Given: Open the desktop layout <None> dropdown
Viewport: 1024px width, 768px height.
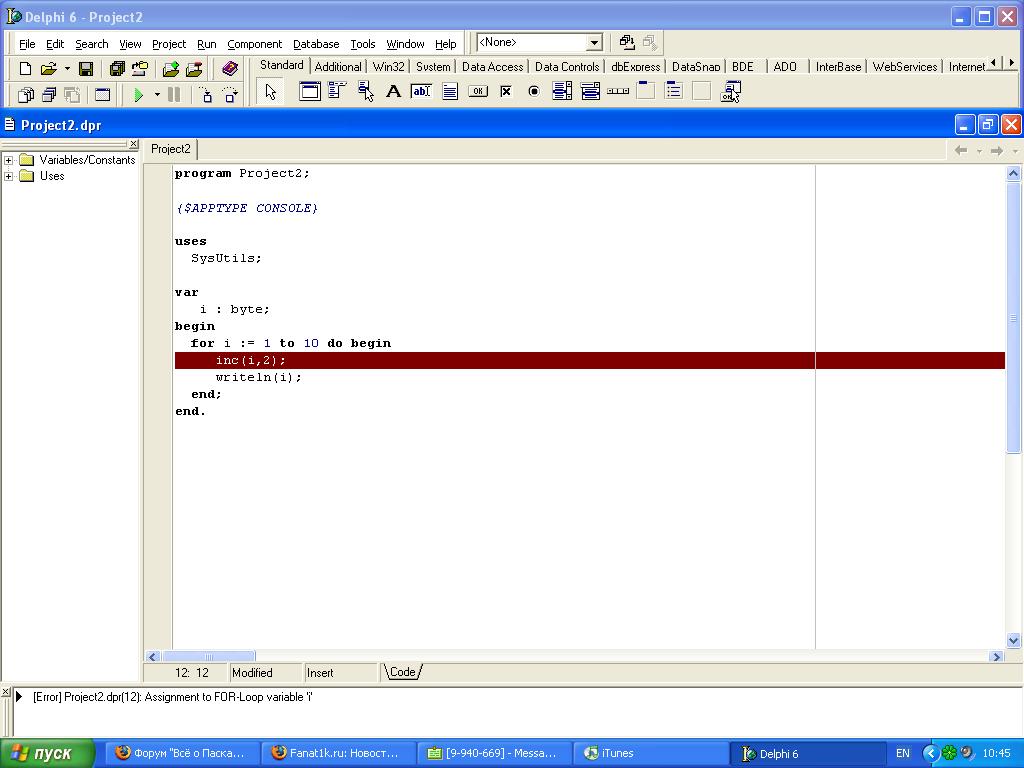Looking at the screenshot, I should [x=594, y=42].
